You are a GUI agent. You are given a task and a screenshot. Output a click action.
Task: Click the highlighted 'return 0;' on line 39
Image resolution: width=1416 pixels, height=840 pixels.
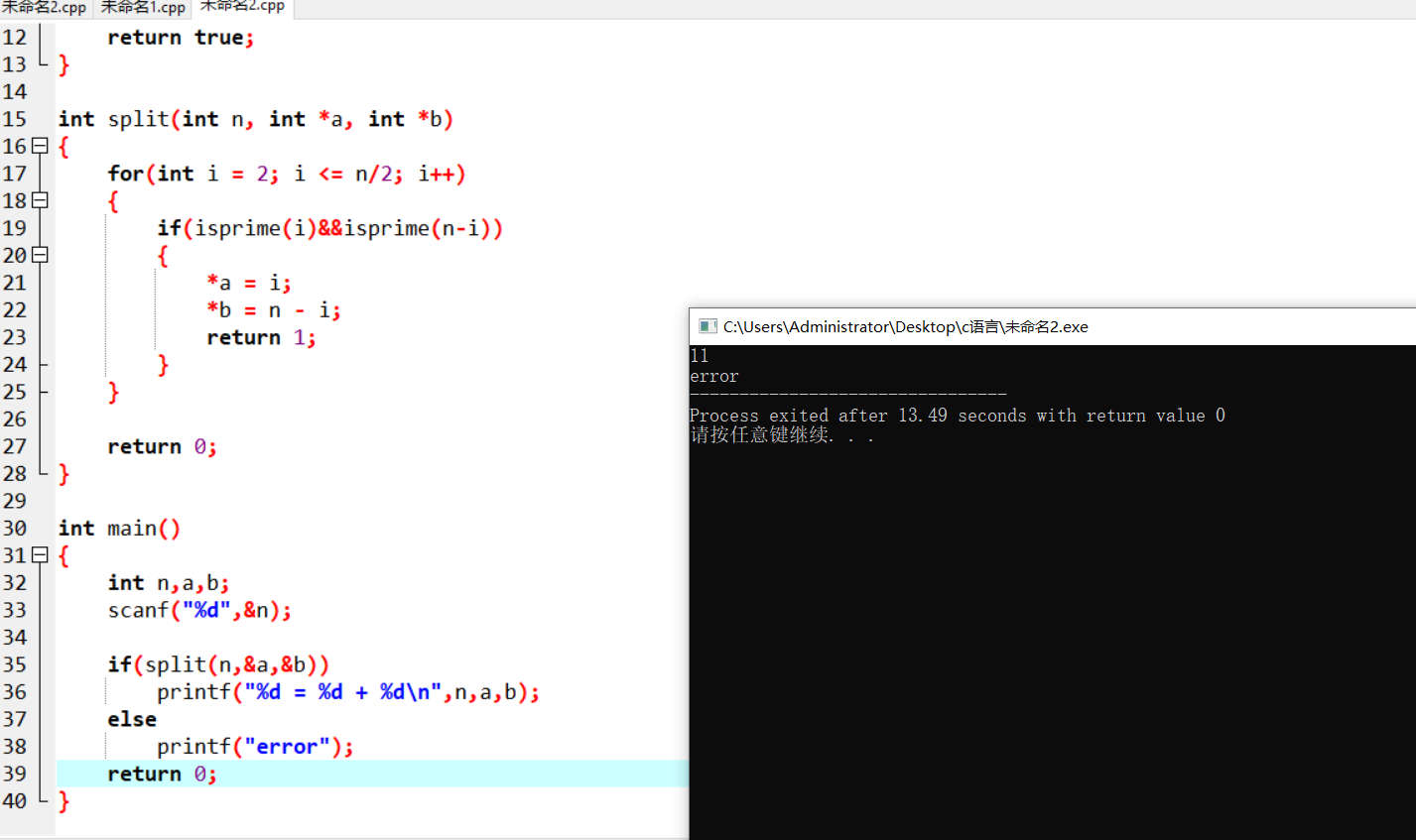[163, 775]
